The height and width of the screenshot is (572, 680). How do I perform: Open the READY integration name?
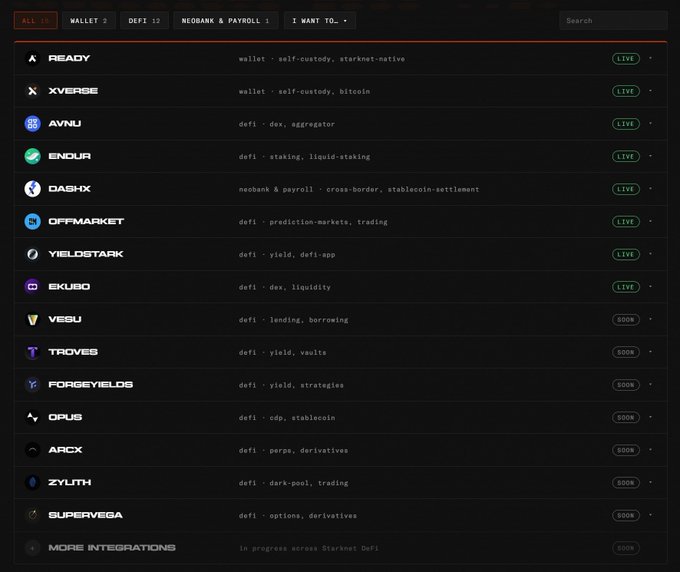tap(69, 58)
